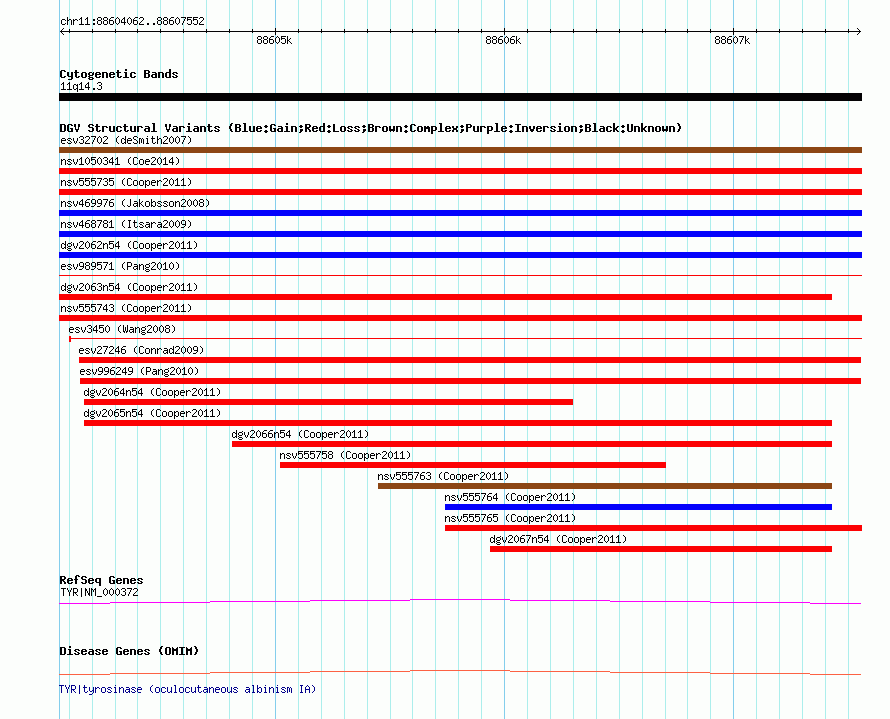Select the TYR|NM_000372 gene label
890x719 pixels.
click(99, 592)
